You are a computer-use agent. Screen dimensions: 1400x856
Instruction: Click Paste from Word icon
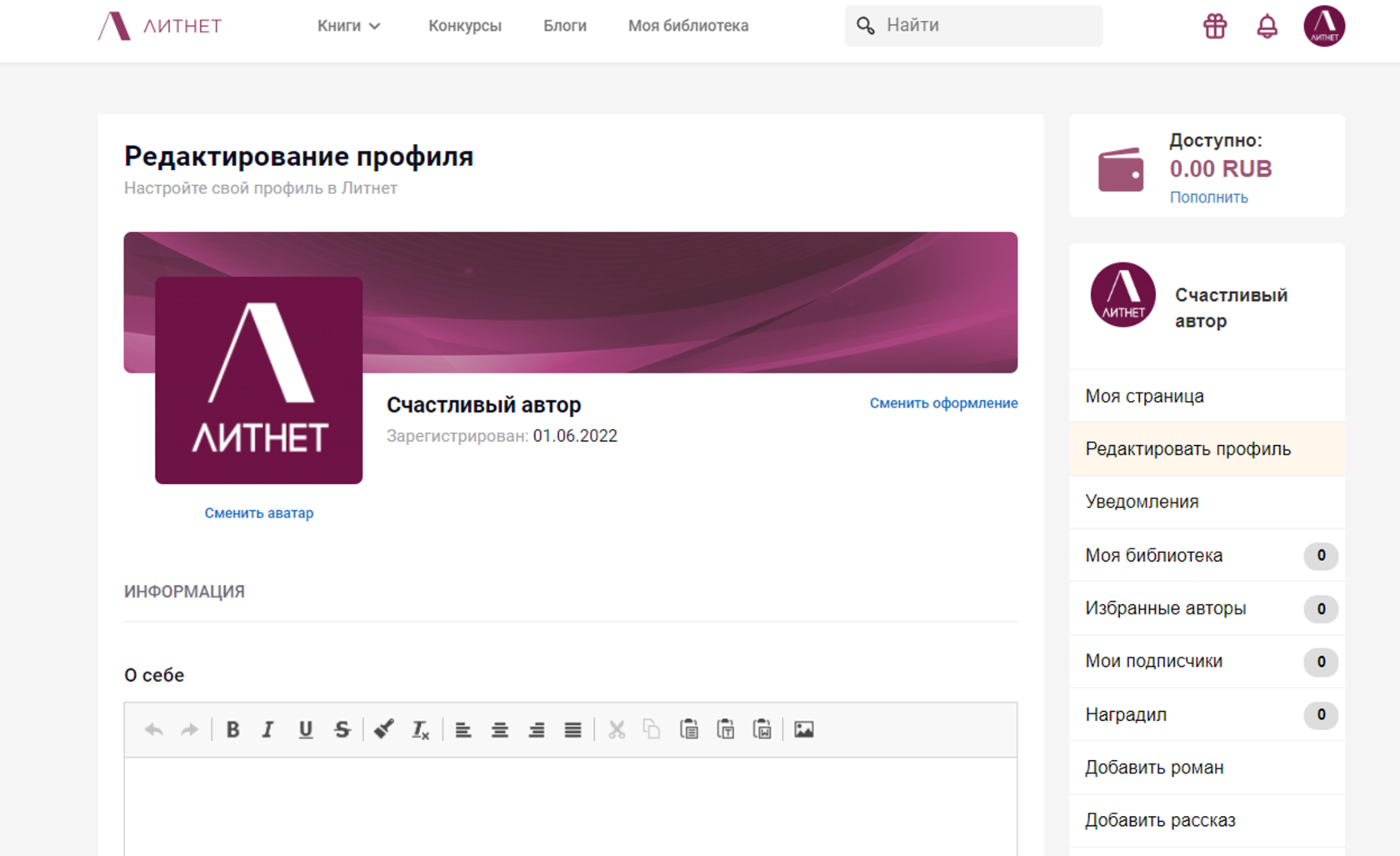pos(762,730)
